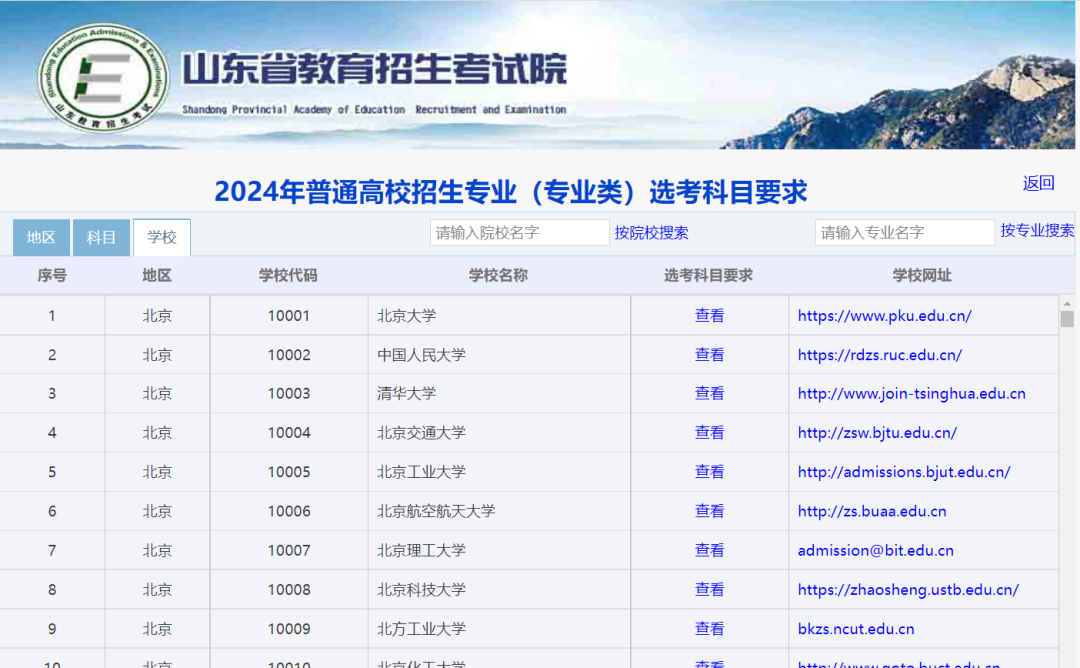
Task: Select the 北京工业大学 name cell
Action: 499,472
